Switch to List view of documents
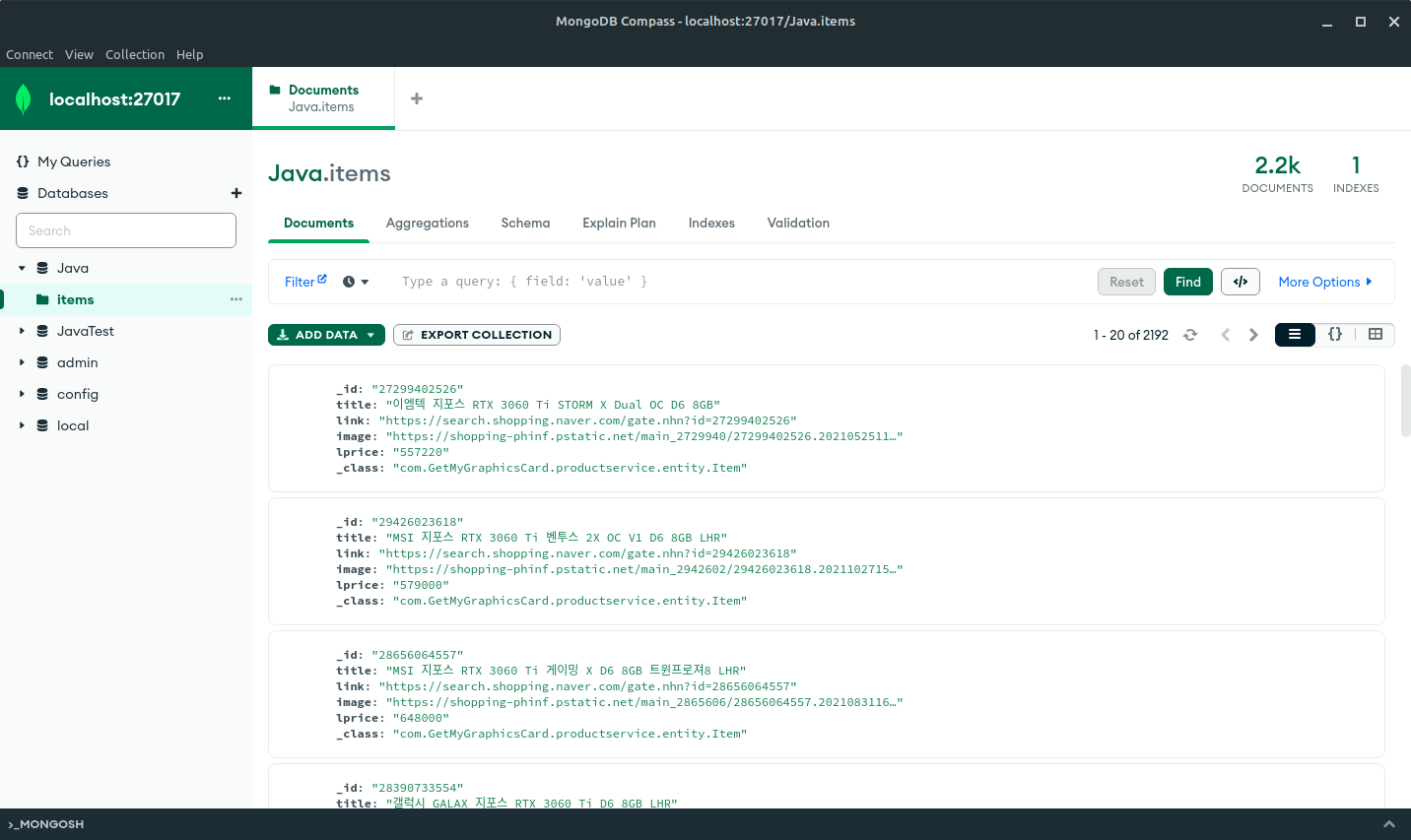The width and height of the screenshot is (1411, 840). click(x=1295, y=335)
